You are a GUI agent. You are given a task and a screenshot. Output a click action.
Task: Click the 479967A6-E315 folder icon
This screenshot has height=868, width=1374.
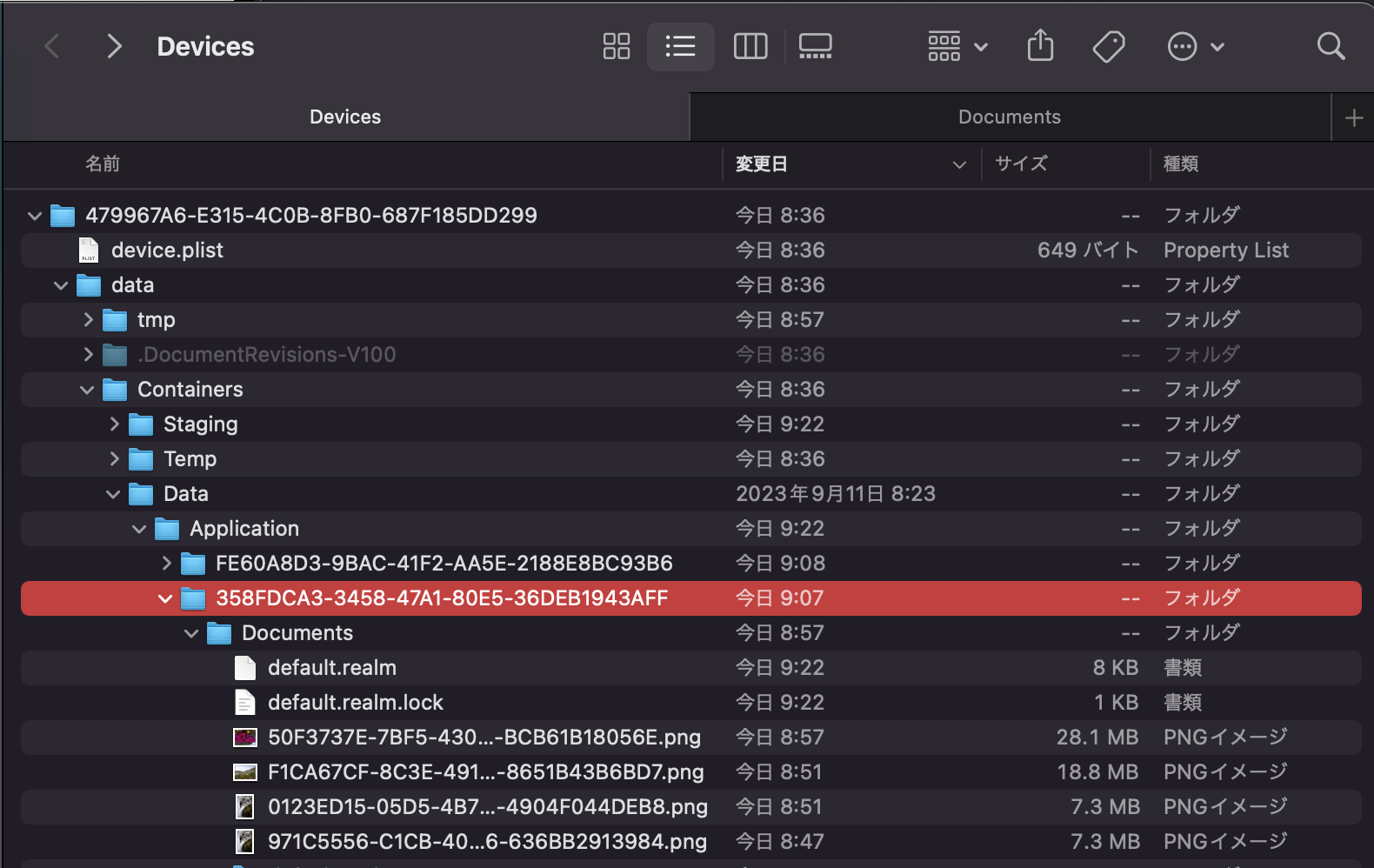point(63,216)
